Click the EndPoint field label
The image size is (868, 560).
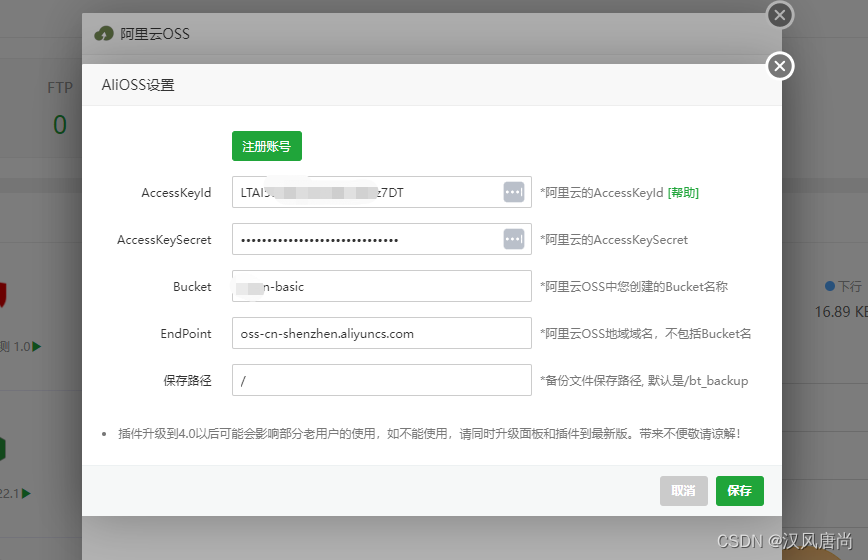tap(186, 334)
